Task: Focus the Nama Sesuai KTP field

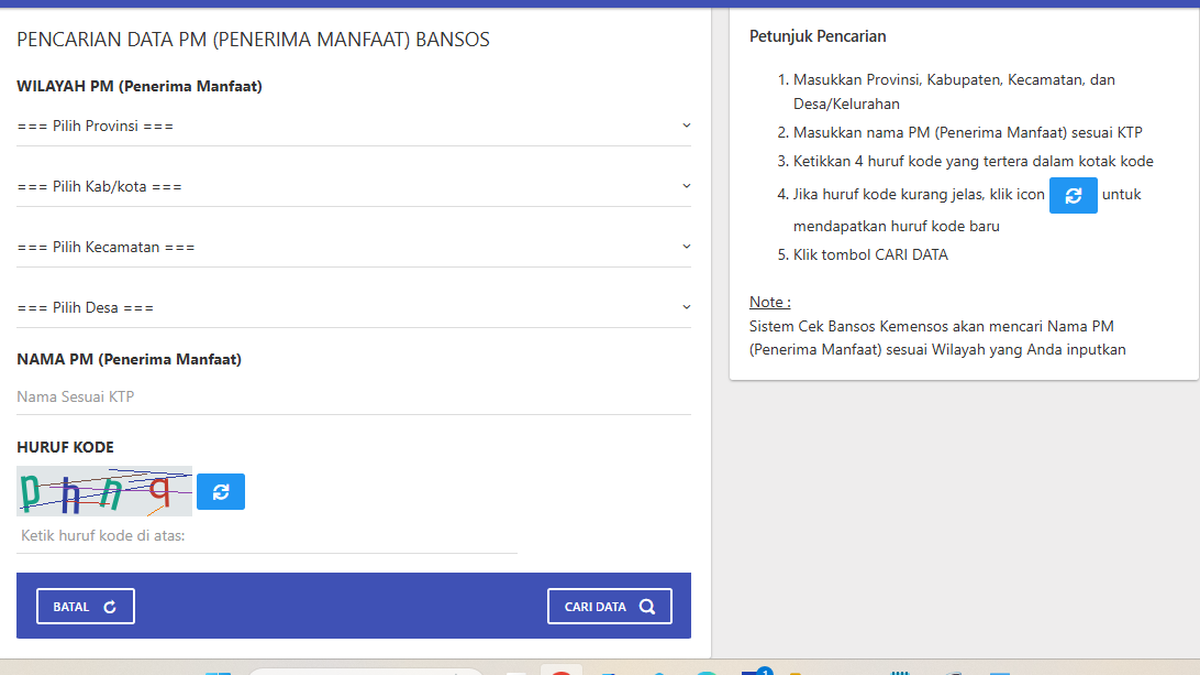Action: coord(354,397)
